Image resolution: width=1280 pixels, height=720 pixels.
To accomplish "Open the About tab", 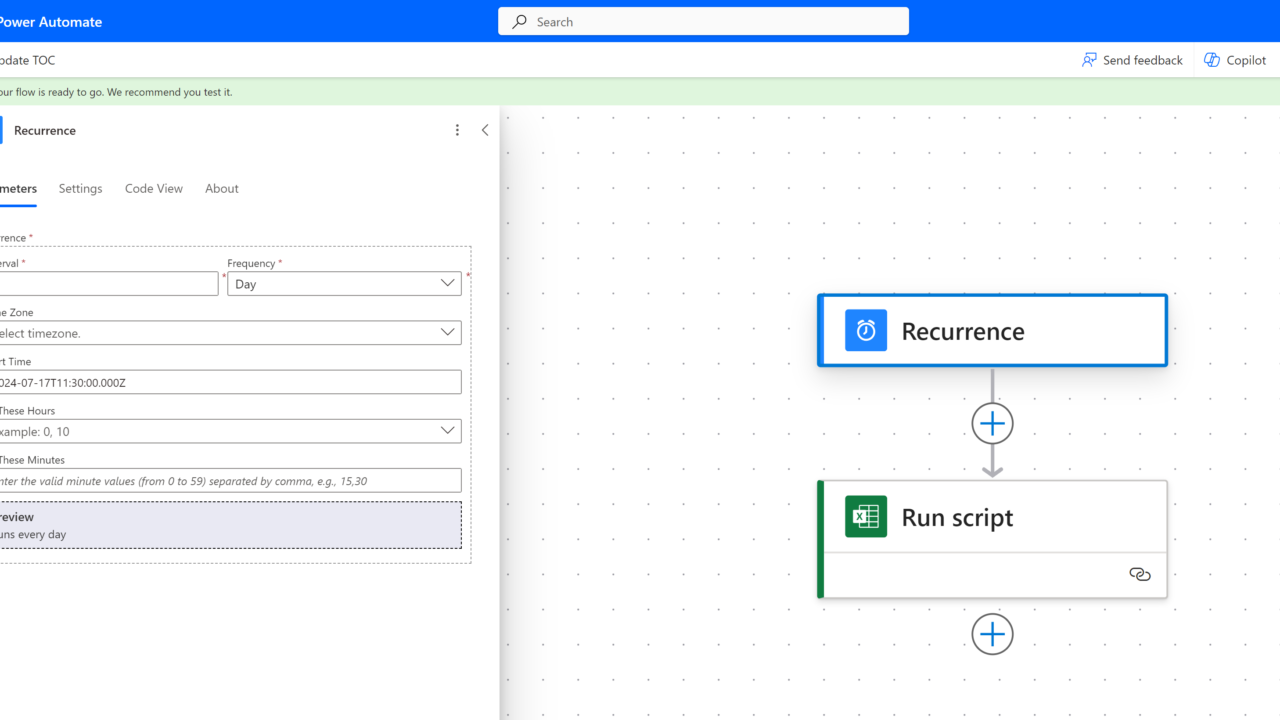I will point(222,189).
